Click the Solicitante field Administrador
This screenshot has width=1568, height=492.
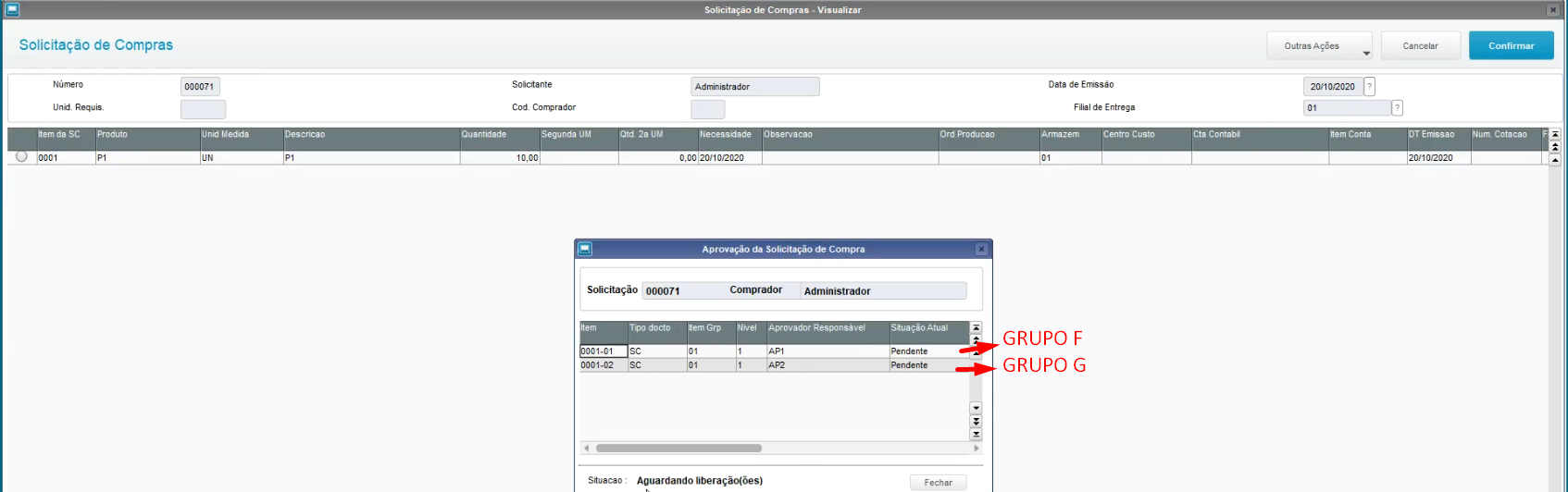click(x=754, y=86)
